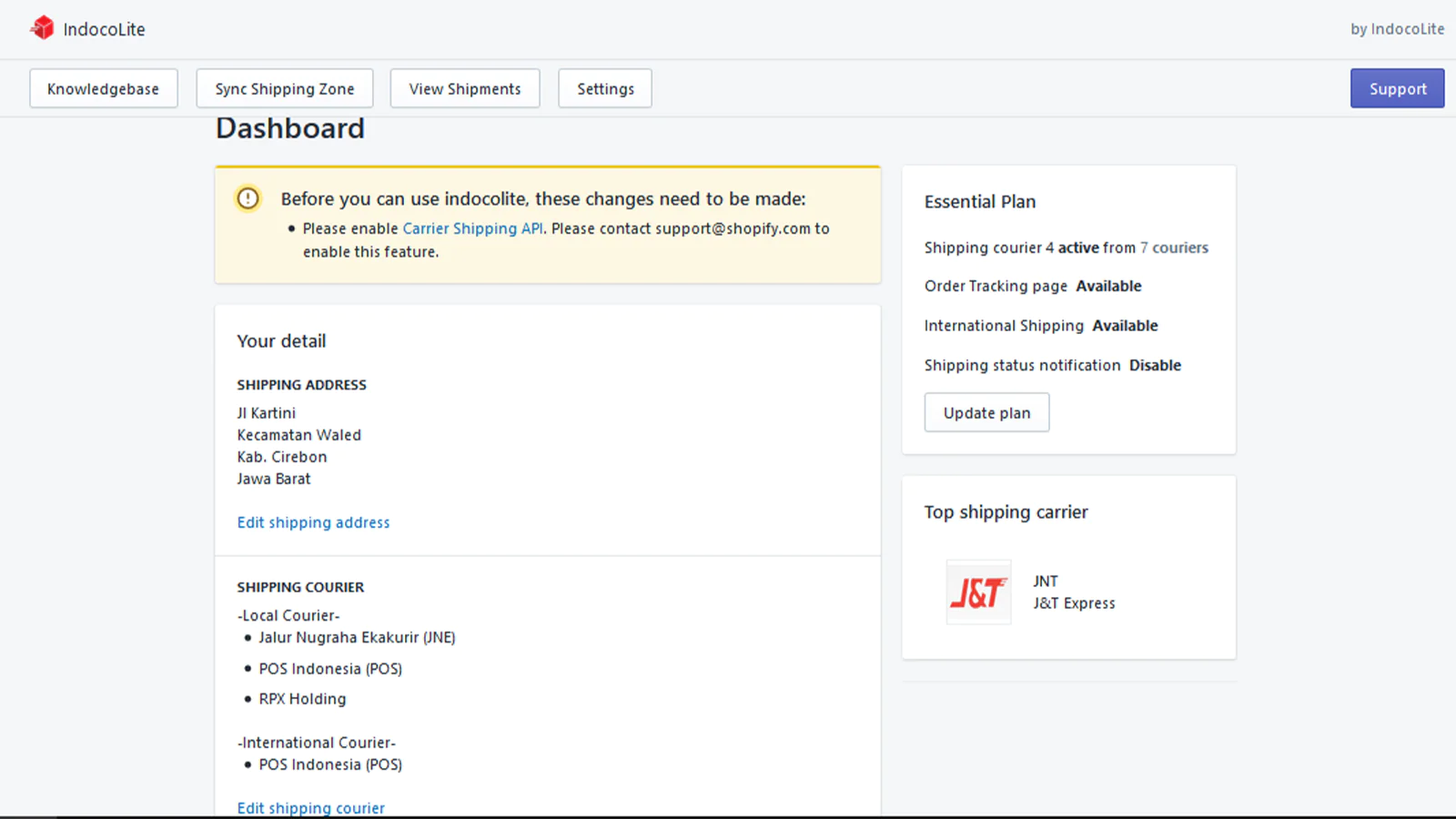Click the Jl Kartini address line
The height and width of the screenshot is (819, 1456).
click(267, 413)
